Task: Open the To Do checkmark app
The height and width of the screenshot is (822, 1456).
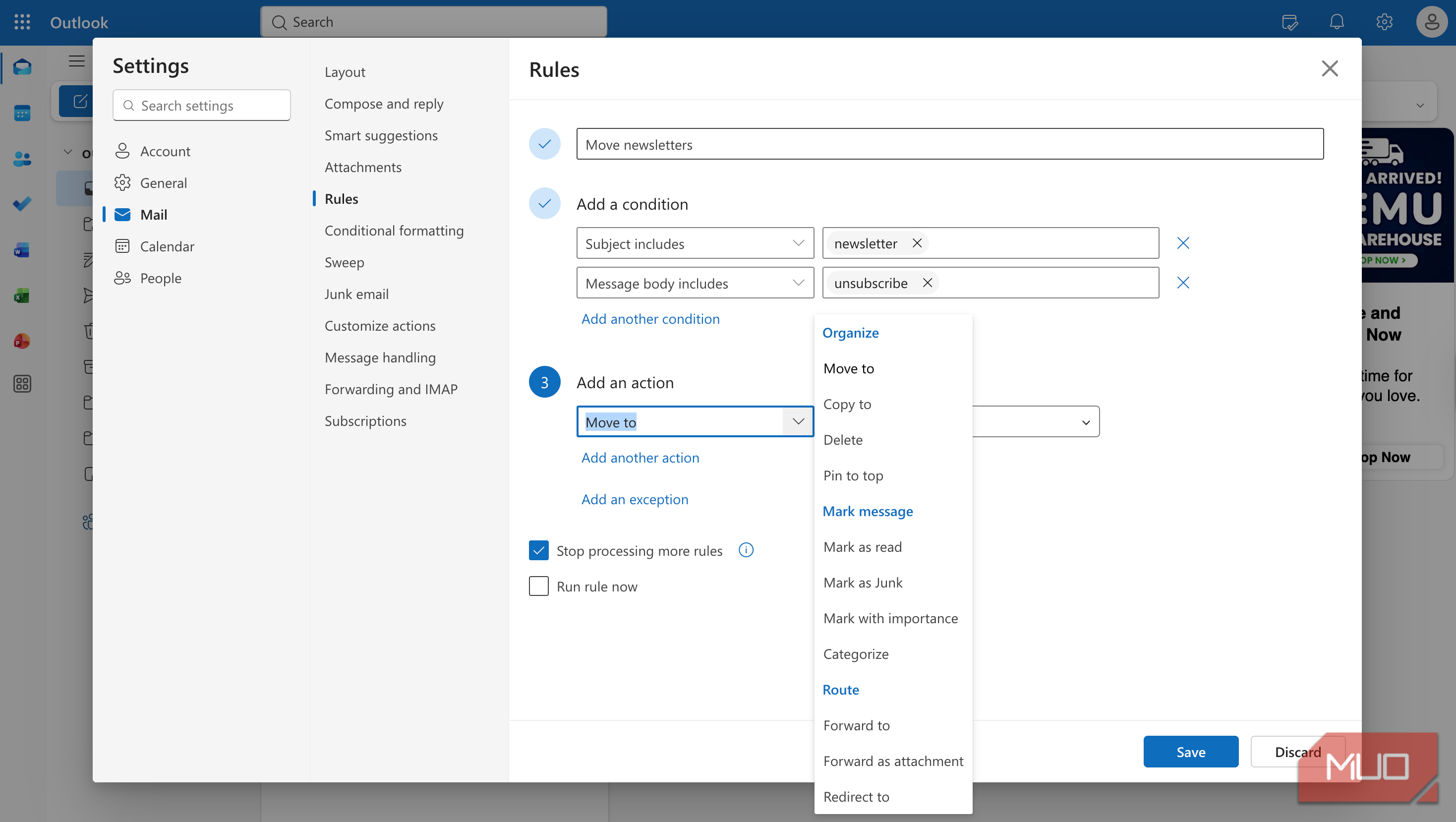Action: (x=22, y=204)
